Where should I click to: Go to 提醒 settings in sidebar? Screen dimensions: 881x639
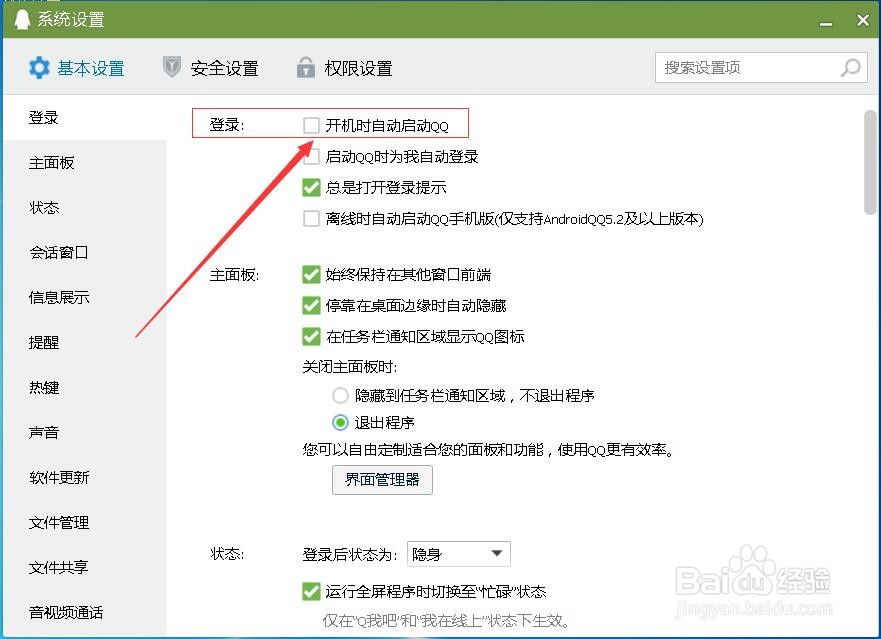pyautogui.click(x=85, y=342)
